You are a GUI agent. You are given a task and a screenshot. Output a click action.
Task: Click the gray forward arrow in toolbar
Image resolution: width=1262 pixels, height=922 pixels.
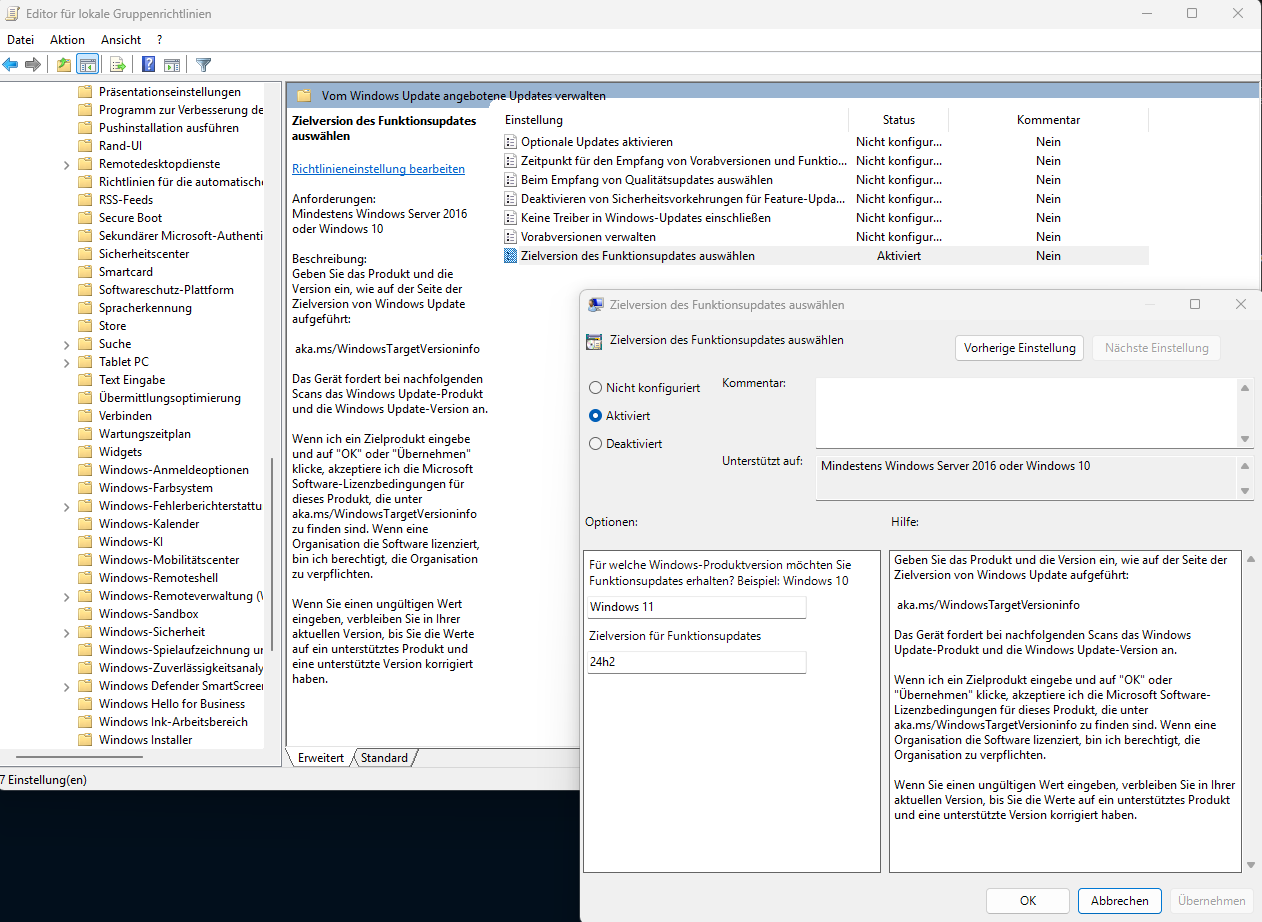click(x=33, y=65)
